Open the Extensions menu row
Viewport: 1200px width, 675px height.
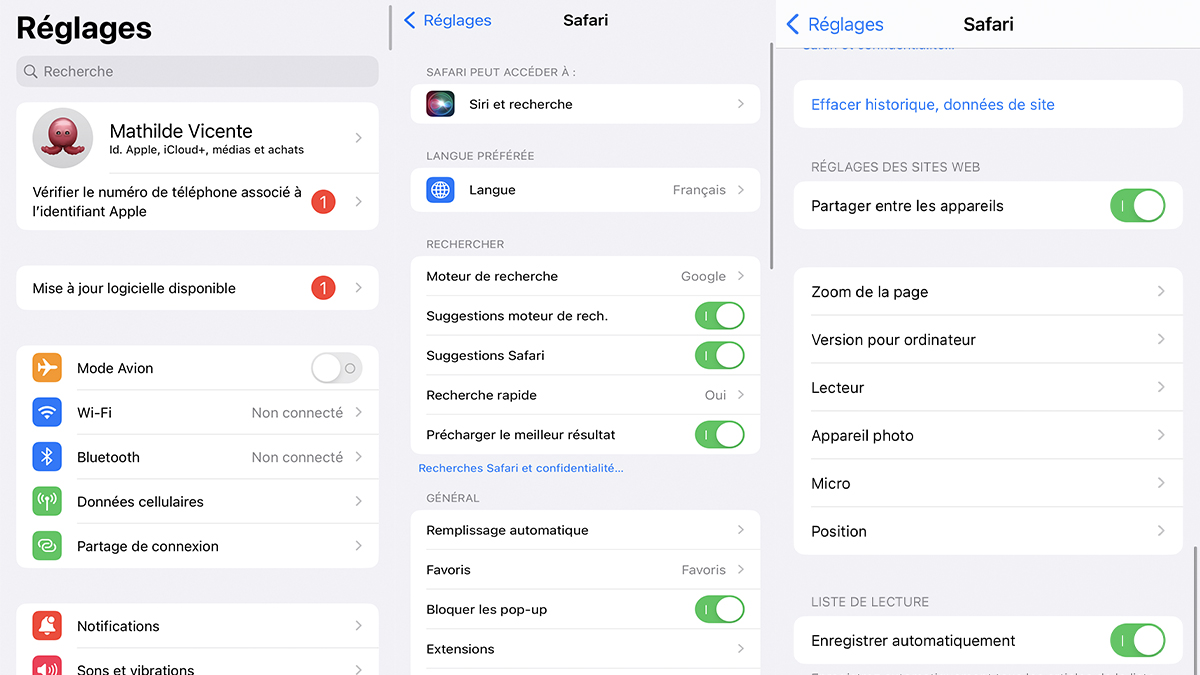pos(585,649)
